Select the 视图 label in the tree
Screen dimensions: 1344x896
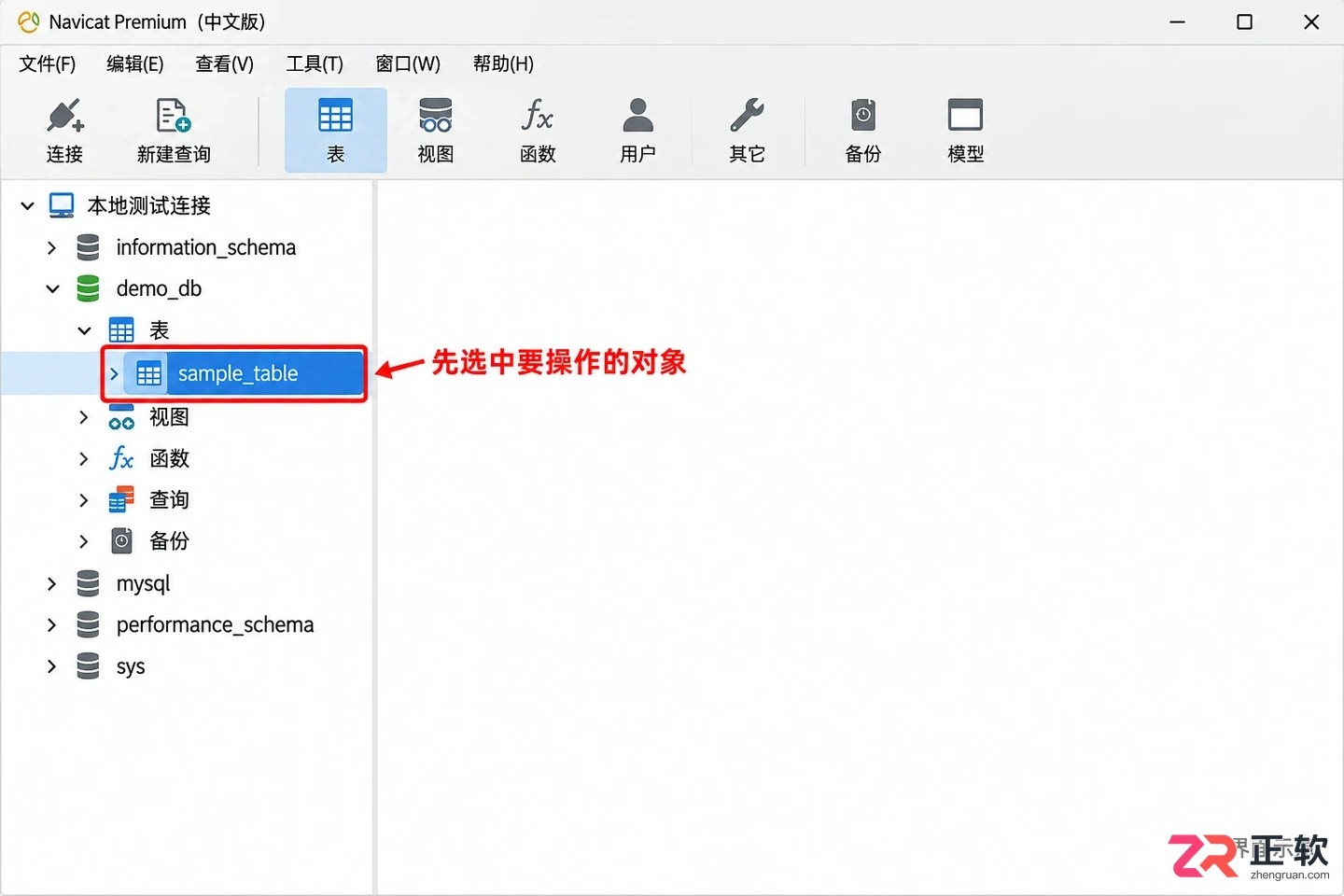[169, 417]
